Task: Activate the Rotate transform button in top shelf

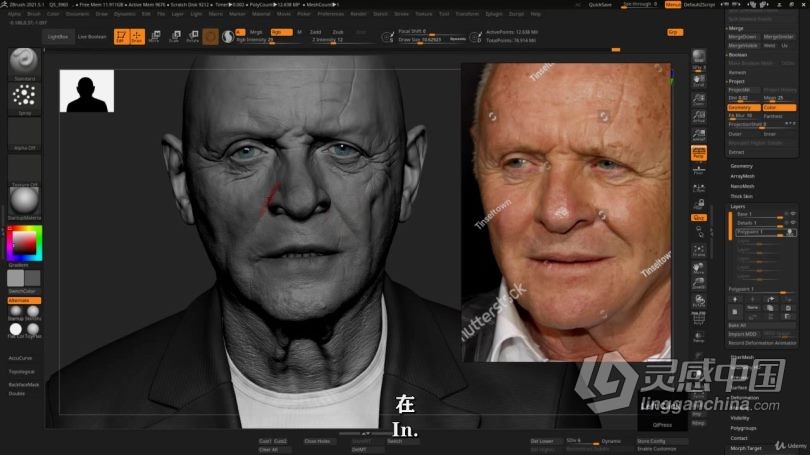Action: point(193,36)
